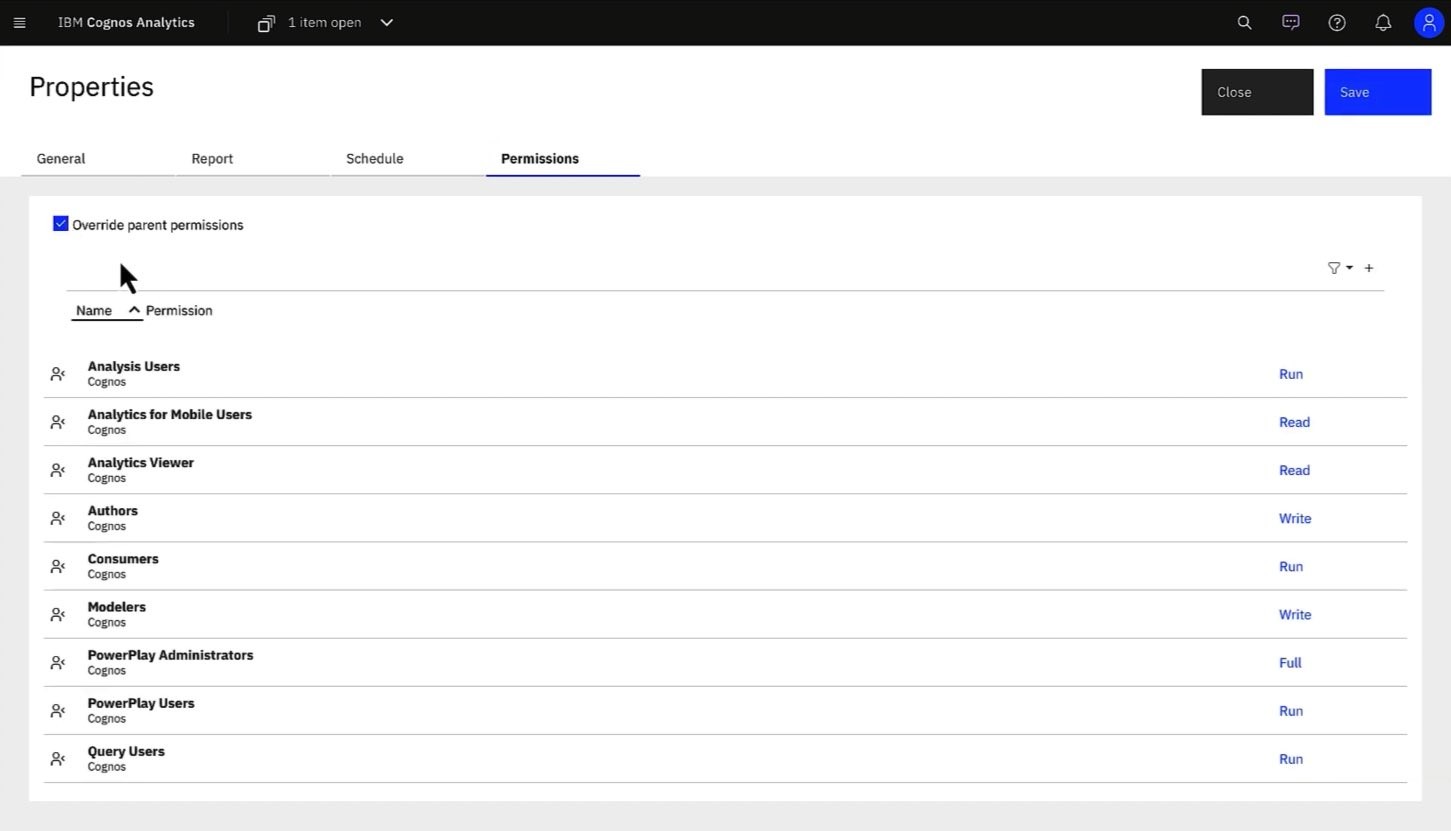Open the user account avatar

(1428, 22)
